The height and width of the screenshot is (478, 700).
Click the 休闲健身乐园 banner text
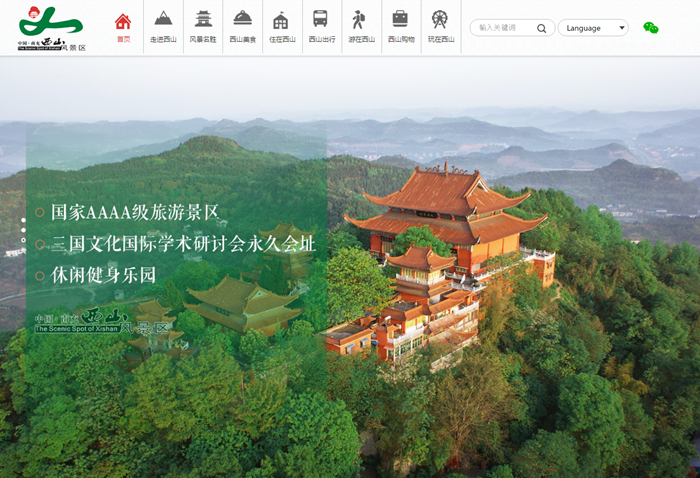tap(104, 274)
